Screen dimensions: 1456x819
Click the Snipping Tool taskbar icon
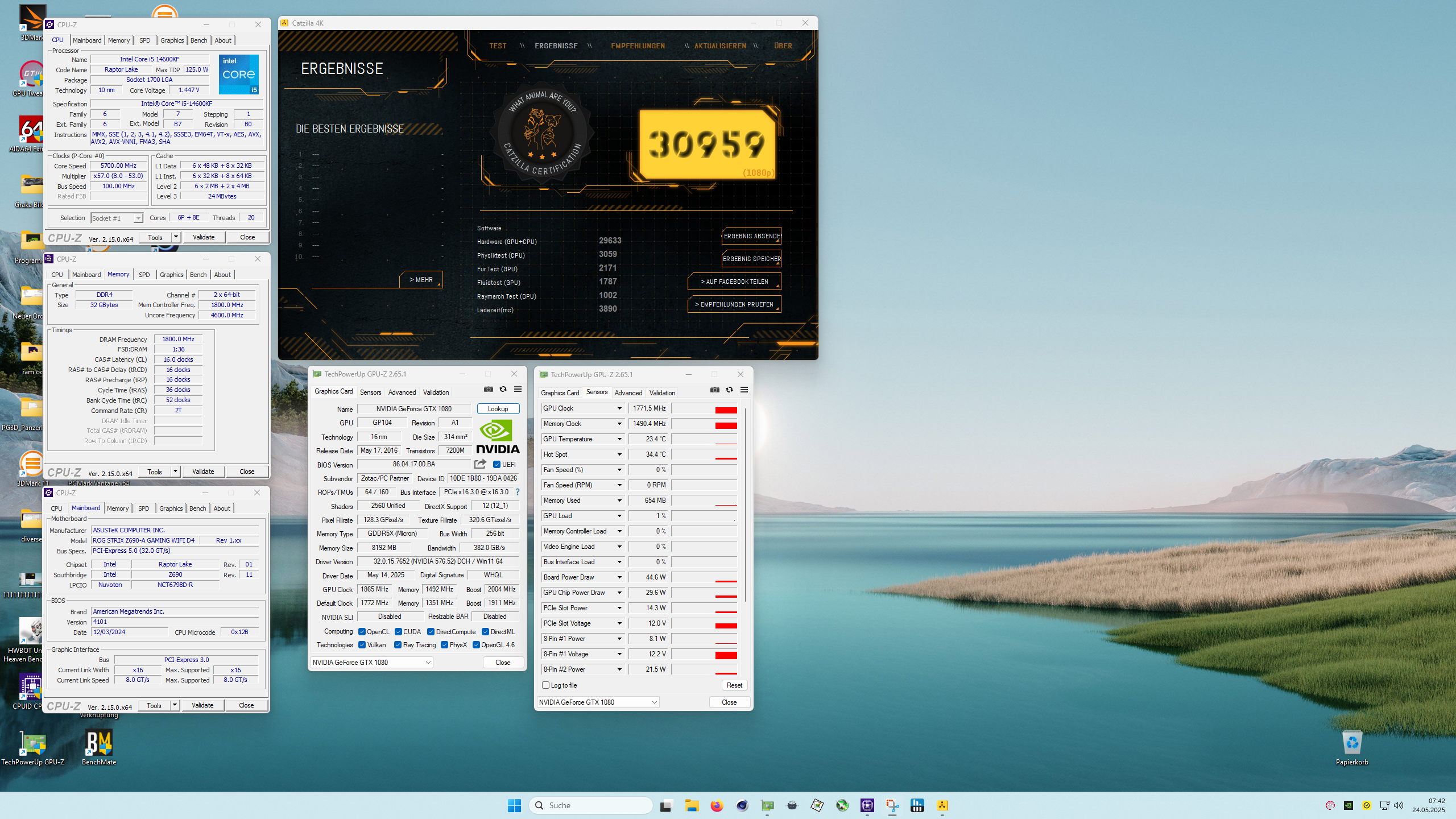click(892, 805)
